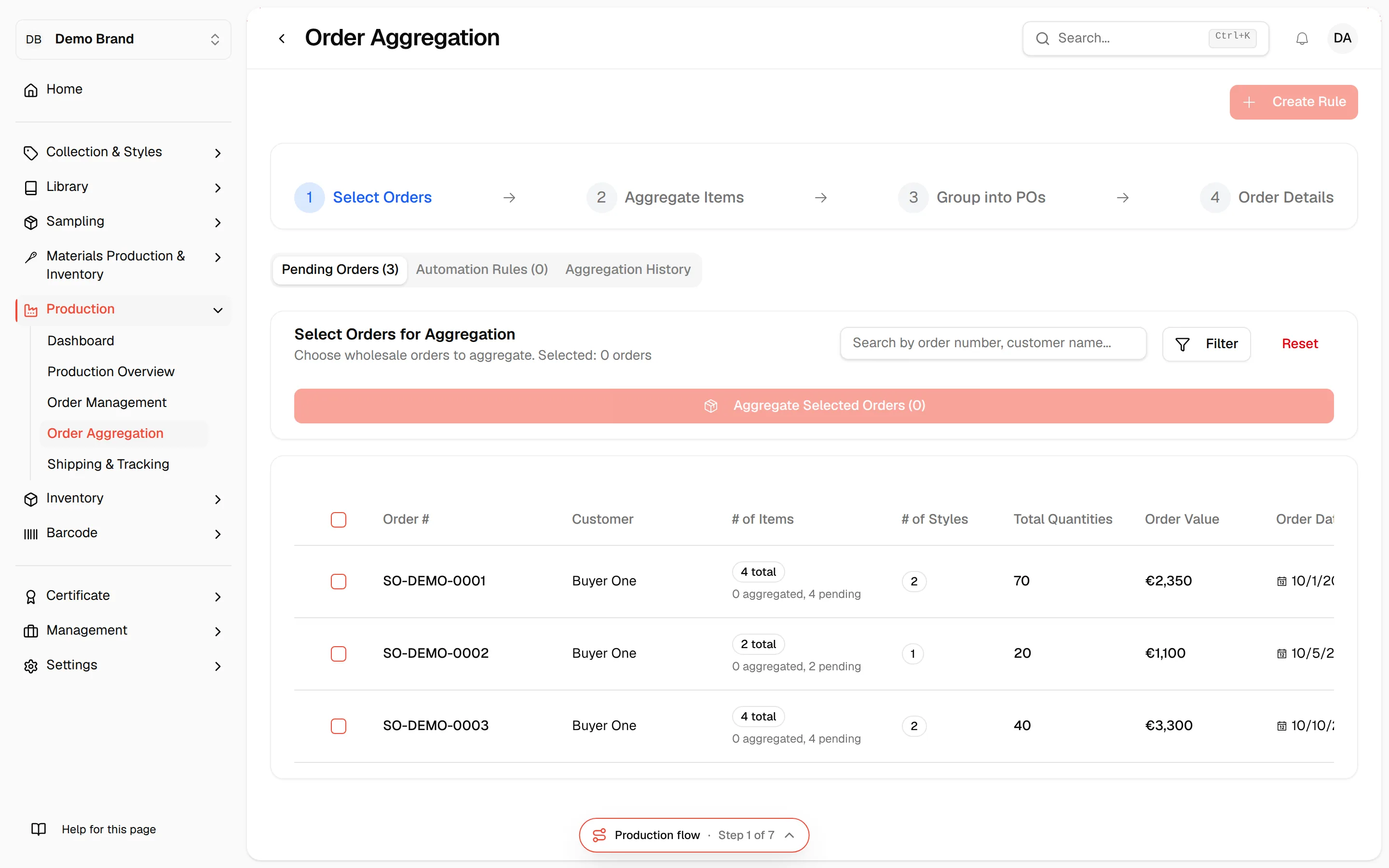Click step 3 Group into POs

(971, 198)
